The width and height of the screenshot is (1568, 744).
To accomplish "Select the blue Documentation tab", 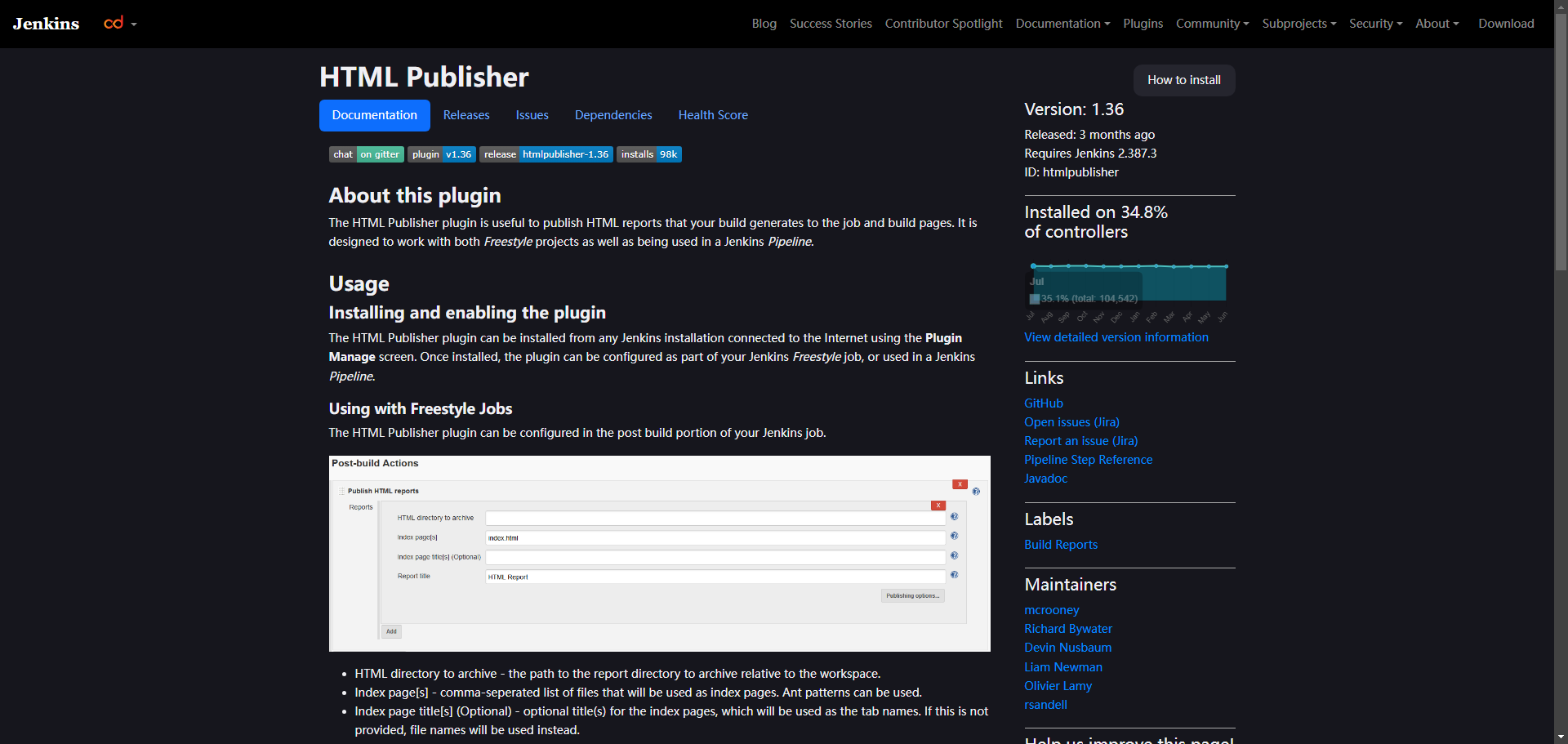I will pyautogui.click(x=375, y=115).
